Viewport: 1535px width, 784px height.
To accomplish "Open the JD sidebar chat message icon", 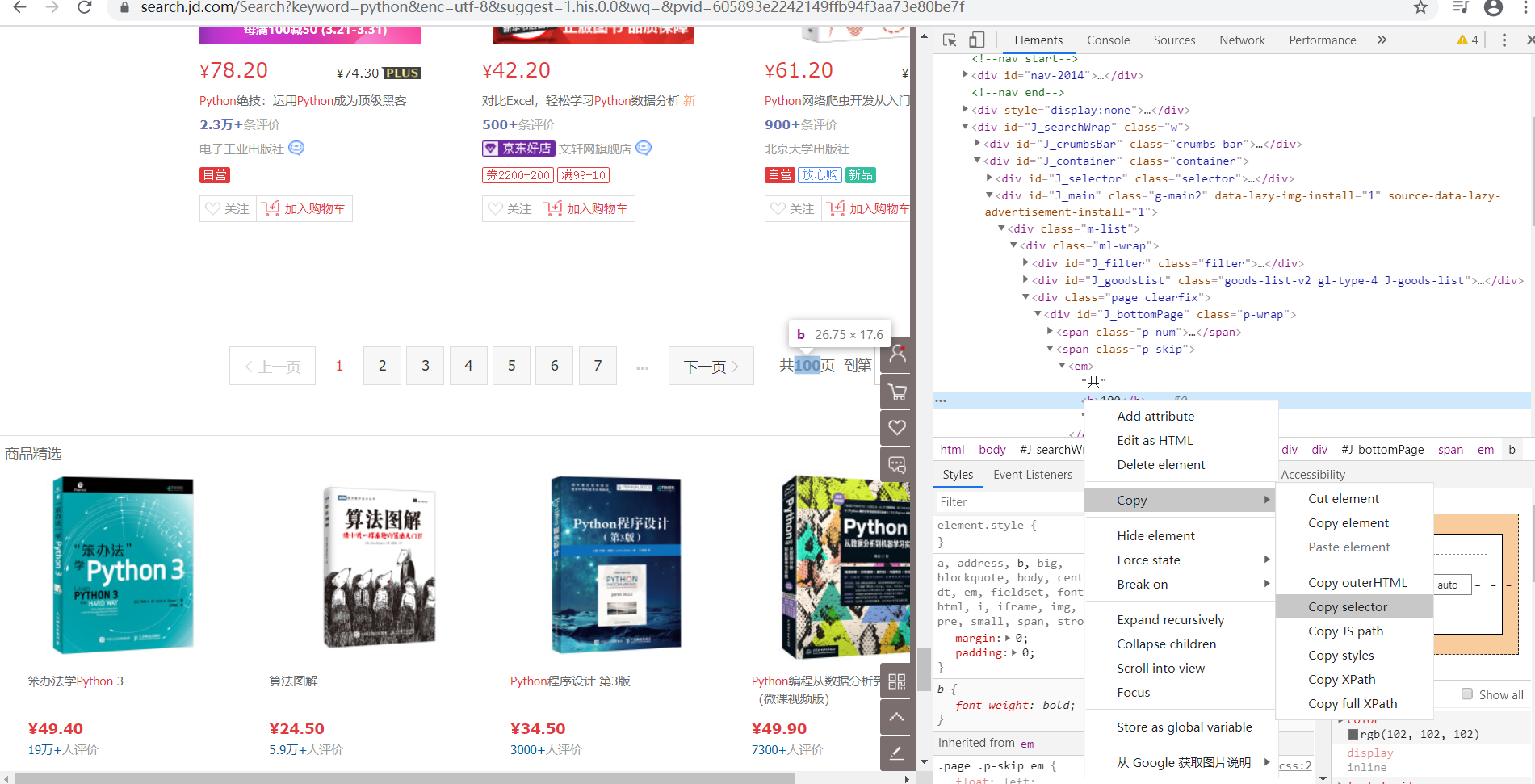I will (897, 464).
